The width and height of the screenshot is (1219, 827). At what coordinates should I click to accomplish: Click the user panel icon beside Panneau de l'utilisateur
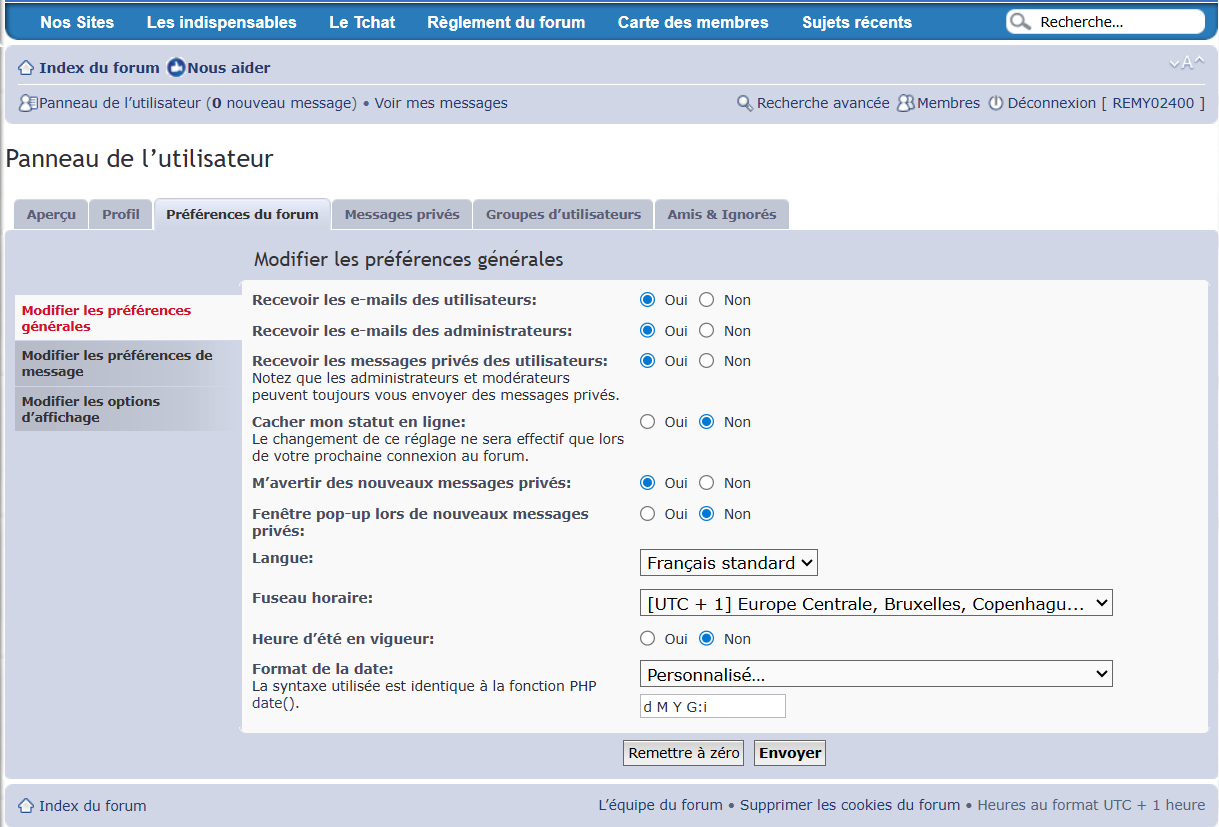(x=28, y=103)
